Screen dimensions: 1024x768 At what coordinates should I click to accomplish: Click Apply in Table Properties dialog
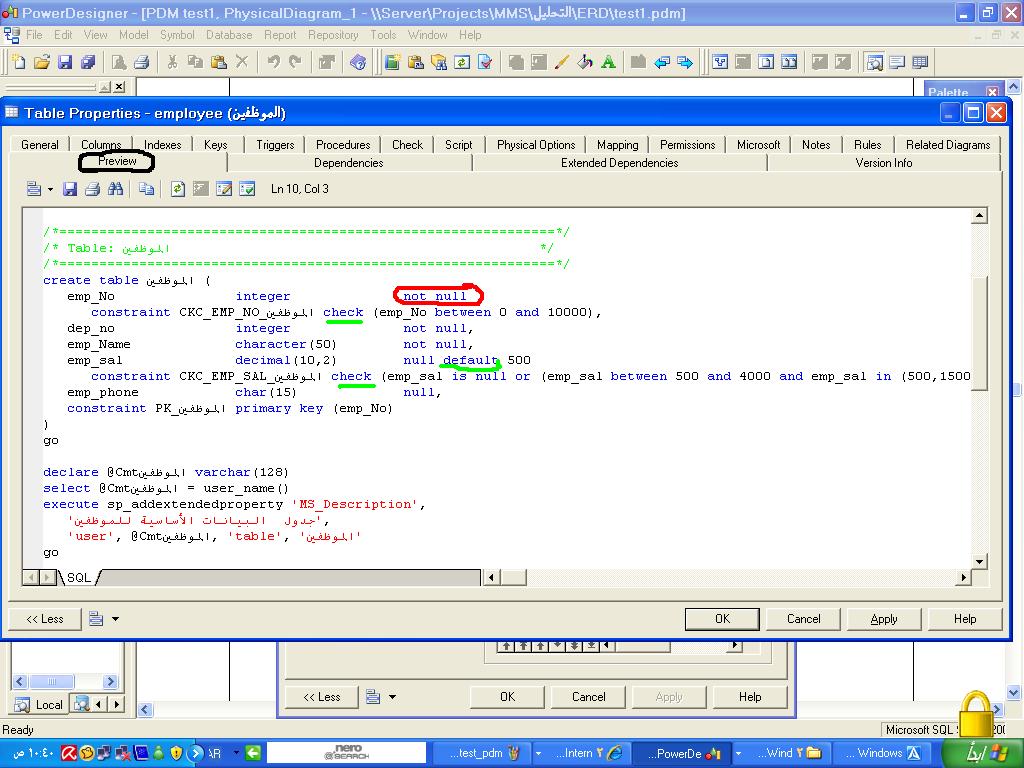point(884,619)
